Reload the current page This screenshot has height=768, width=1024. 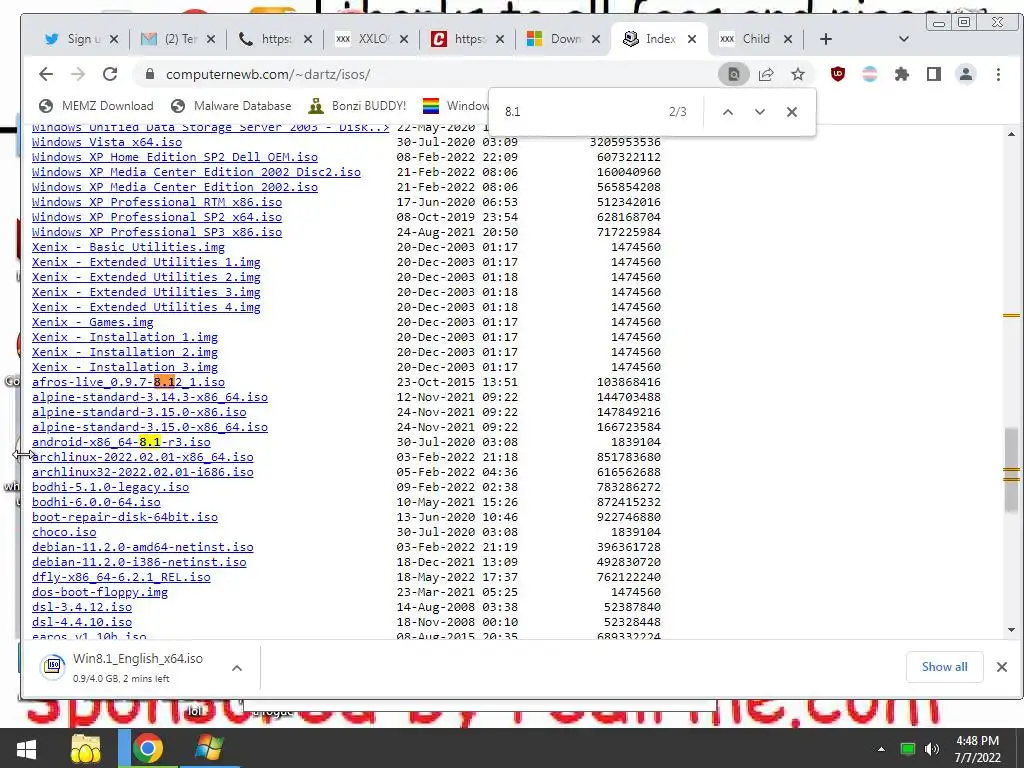(x=110, y=74)
